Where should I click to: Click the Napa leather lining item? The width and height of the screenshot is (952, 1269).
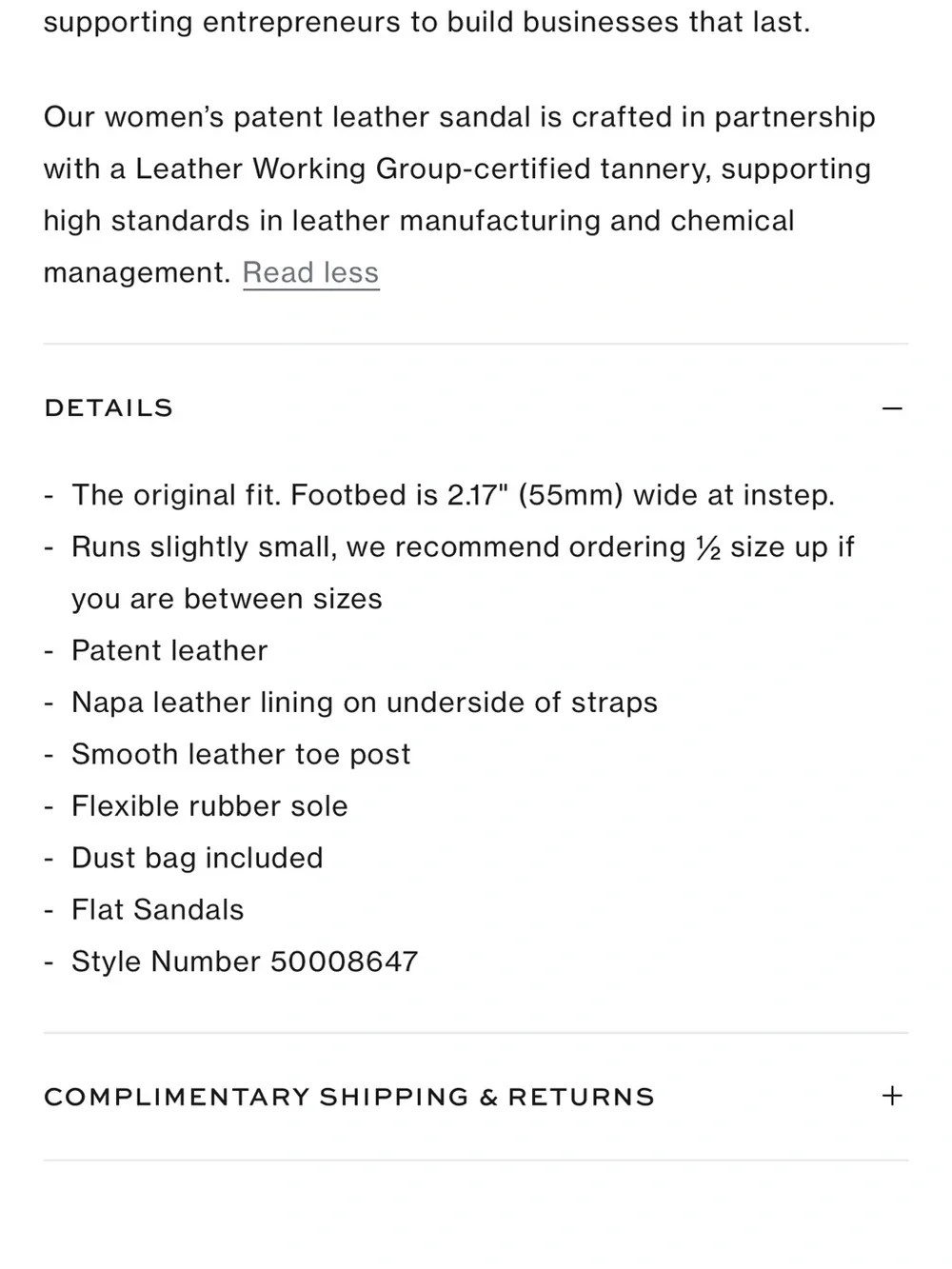[x=365, y=703]
